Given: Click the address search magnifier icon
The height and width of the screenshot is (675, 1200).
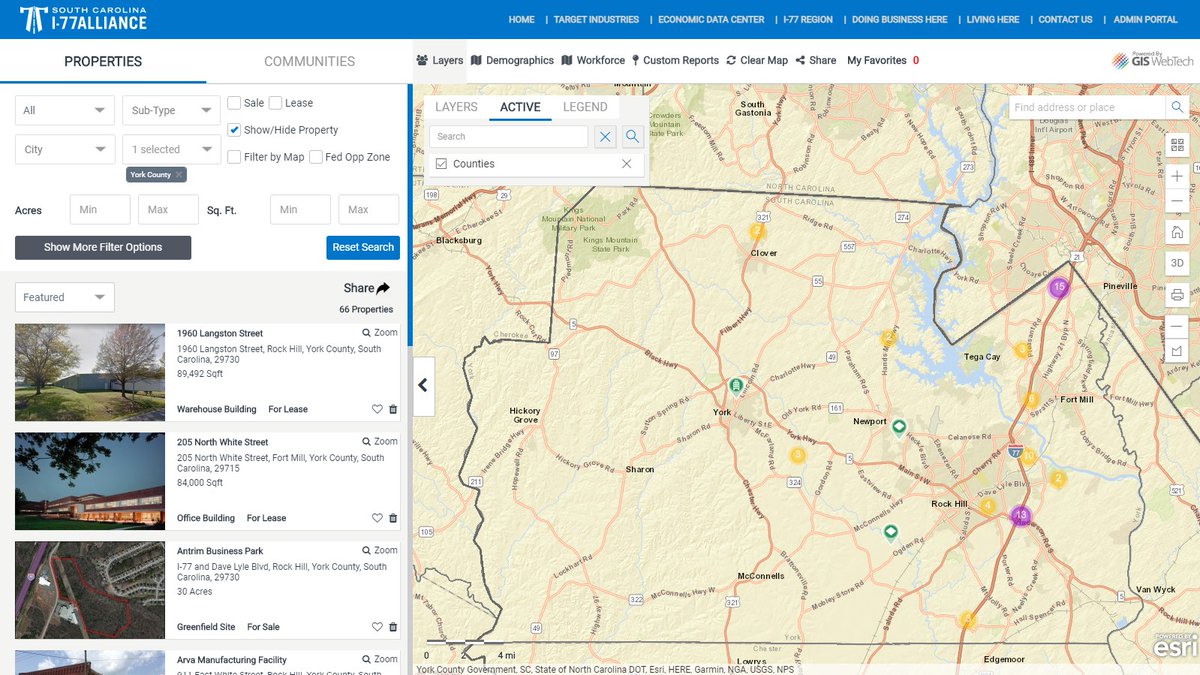Looking at the screenshot, I should (1177, 107).
